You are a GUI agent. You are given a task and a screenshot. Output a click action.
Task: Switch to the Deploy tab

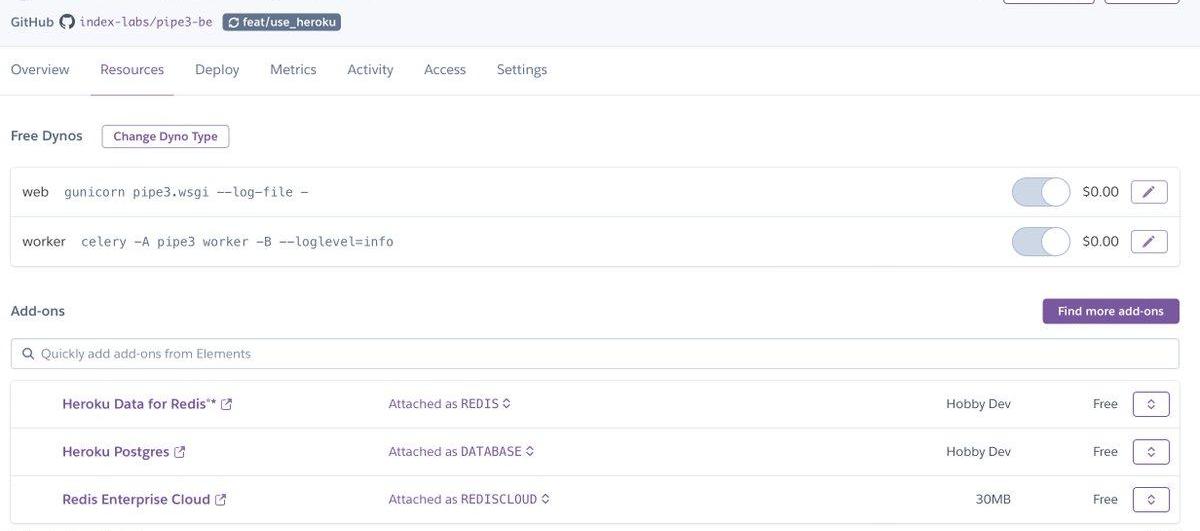217,70
